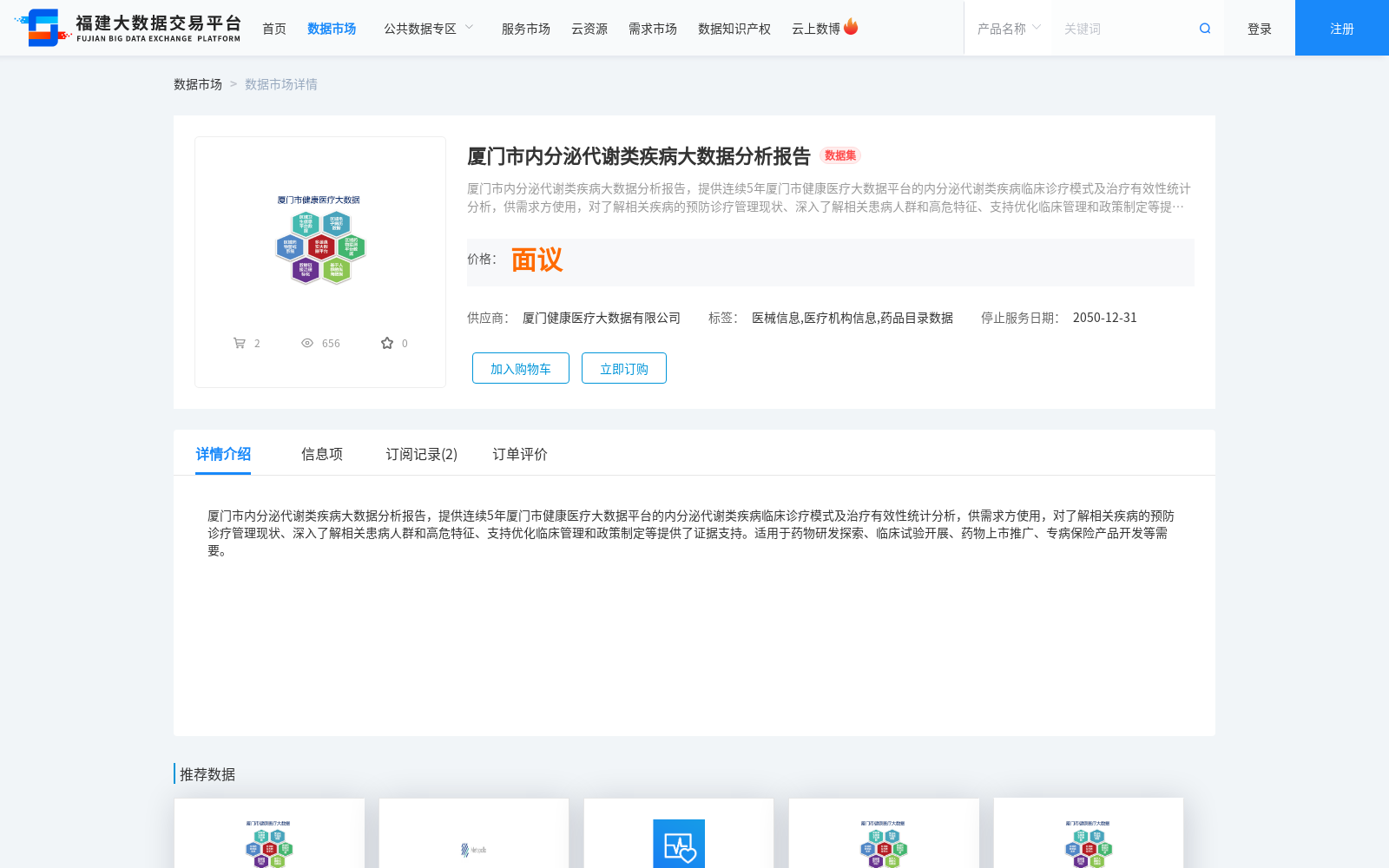Screen dimensions: 1389x868
Task: Click the 面议 price text
Action: pyautogui.click(x=537, y=260)
